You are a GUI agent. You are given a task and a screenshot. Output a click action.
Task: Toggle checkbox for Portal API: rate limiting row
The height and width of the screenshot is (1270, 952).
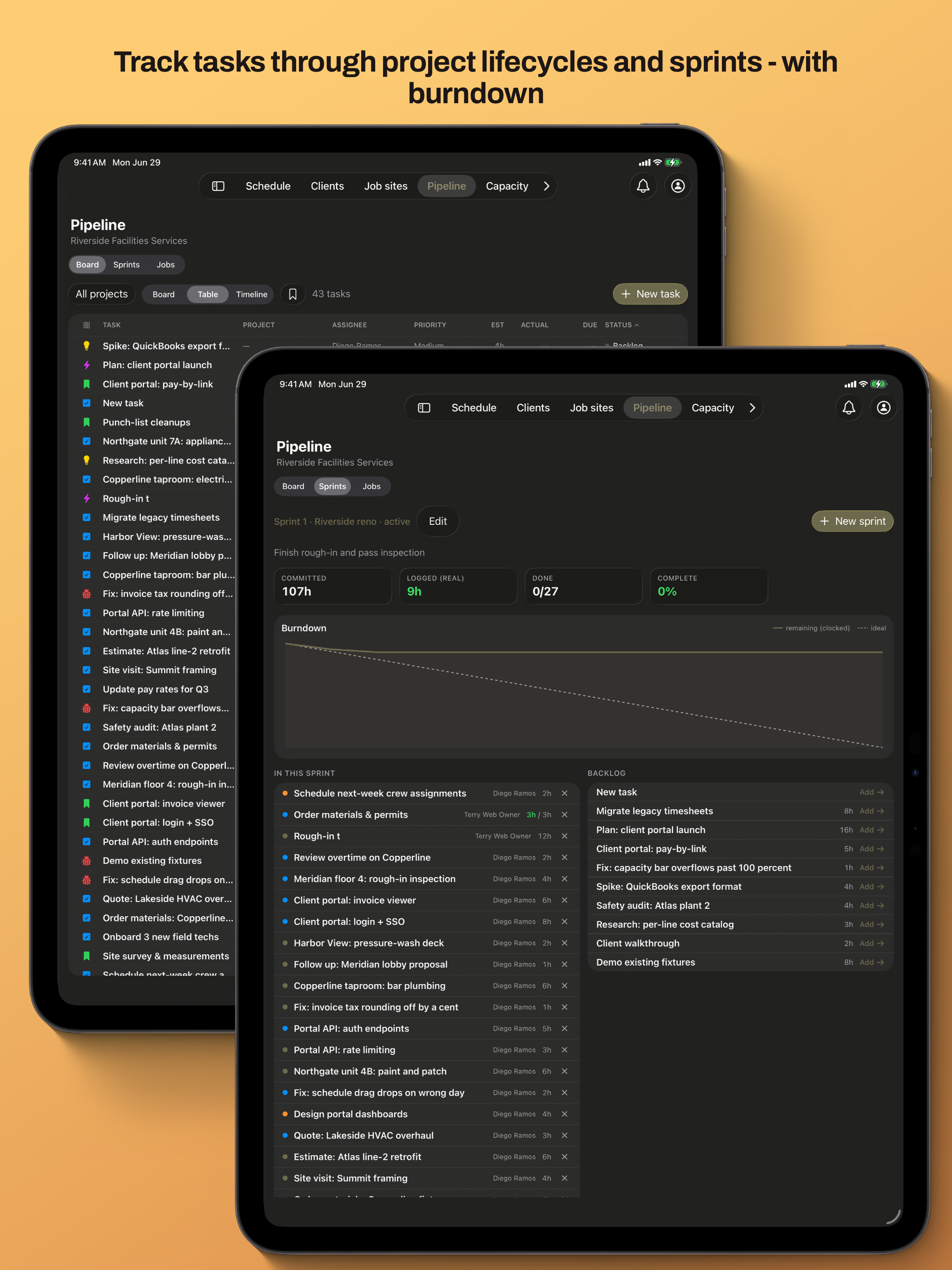click(x=87, y=613)
